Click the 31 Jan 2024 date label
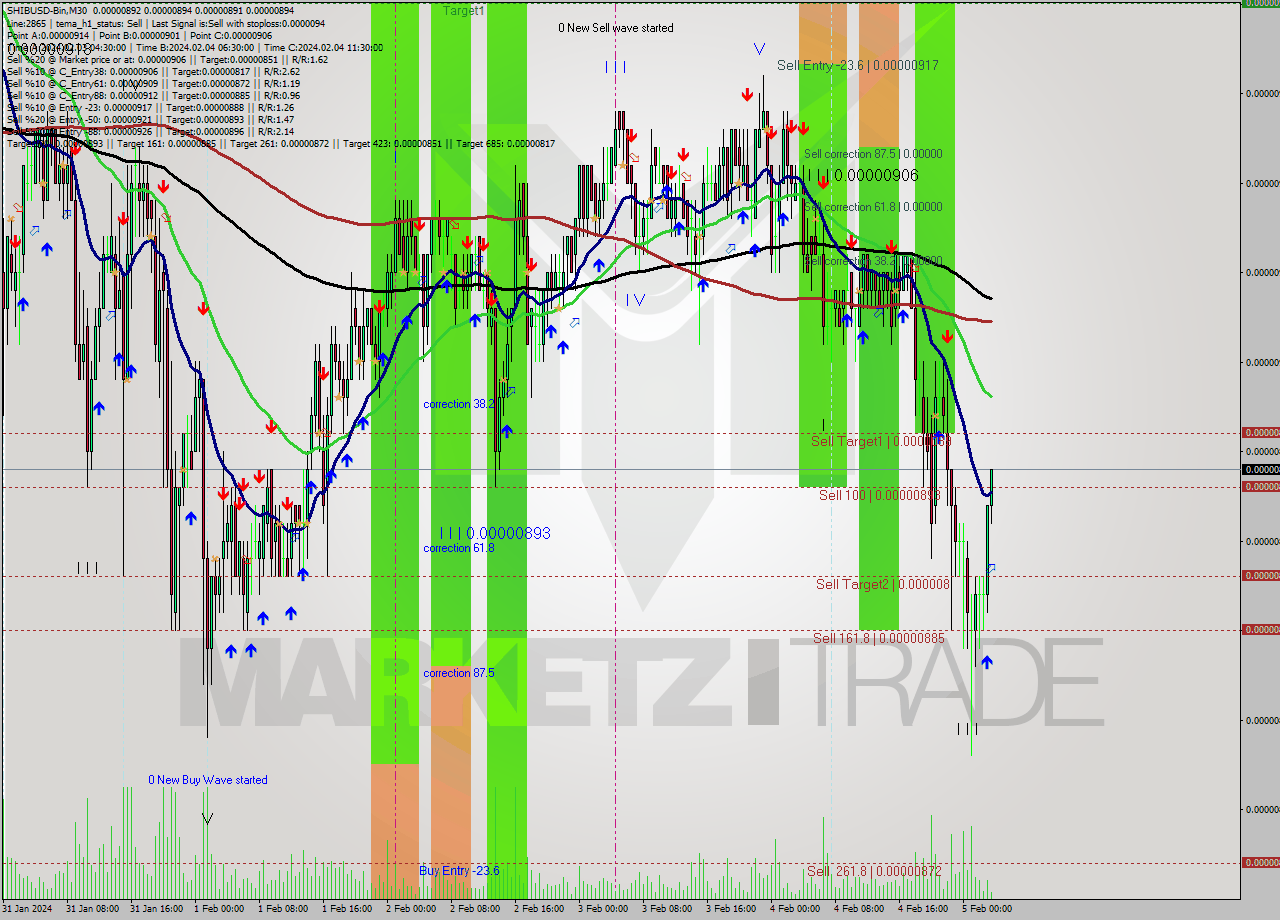Screen dimensions: 1280x920 point(25,909)
